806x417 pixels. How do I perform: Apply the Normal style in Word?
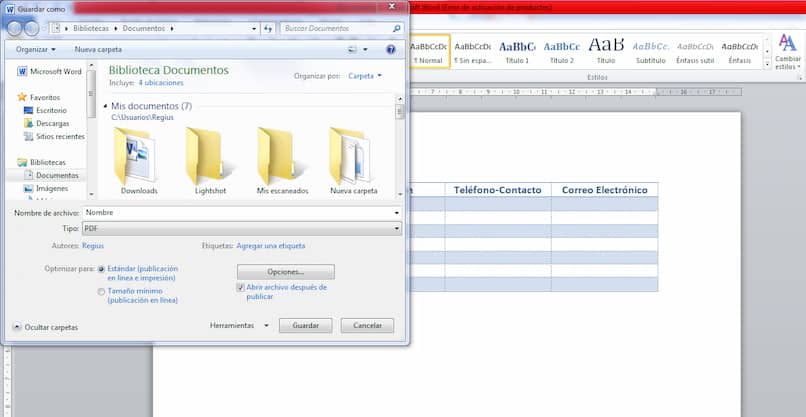click(429, 51)
